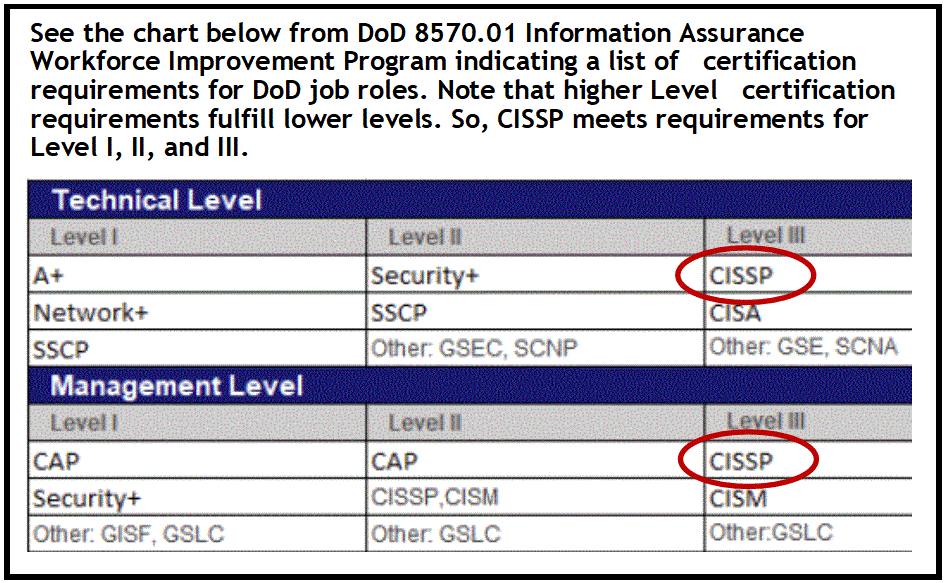The width and height of the screenshot is (946, 583).
Task: Click the Other: GISF, GSLC cell
Action: click(197, 534)
